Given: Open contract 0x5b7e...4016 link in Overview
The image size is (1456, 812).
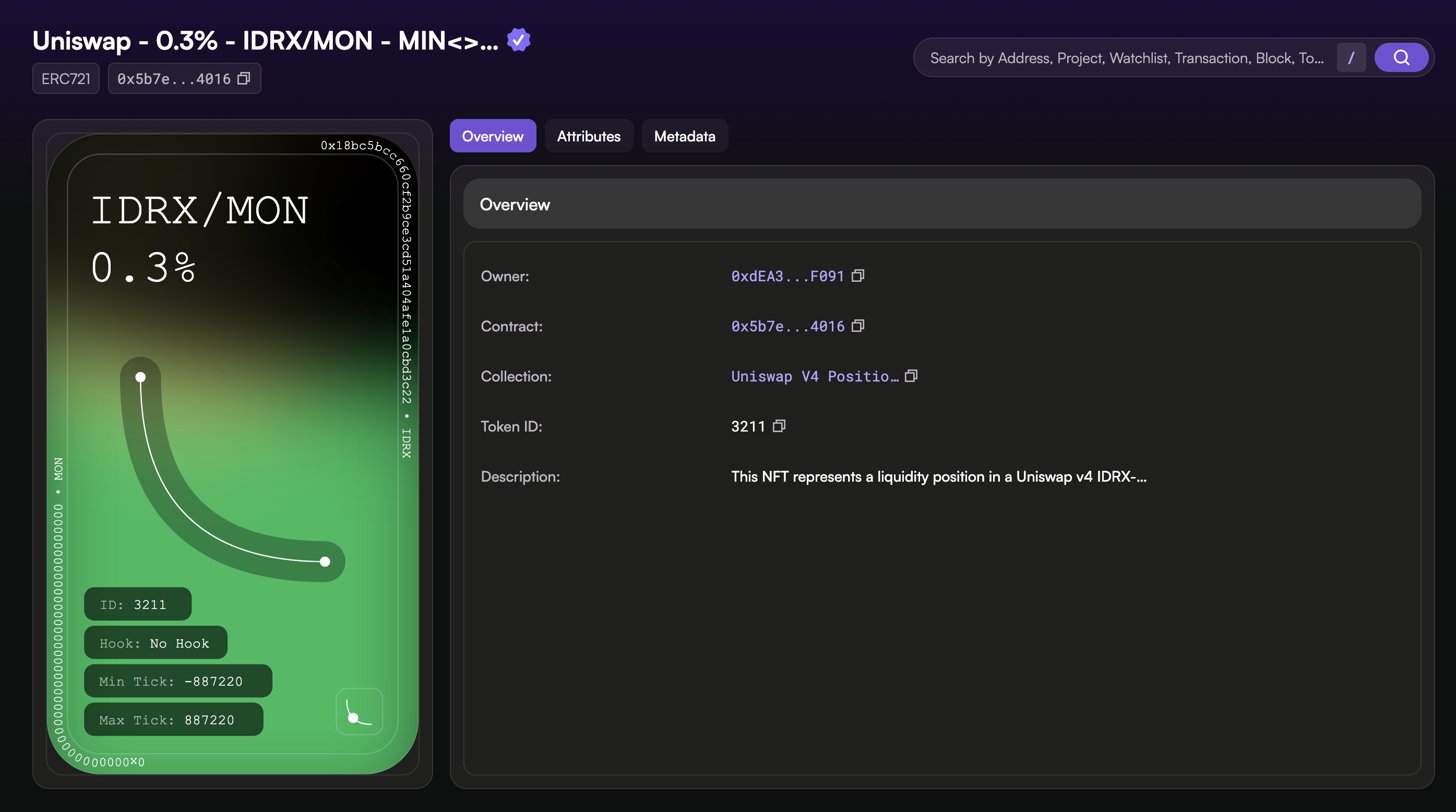Looking at the screenshot, I should pyautogui.click(x=787, y=327).
